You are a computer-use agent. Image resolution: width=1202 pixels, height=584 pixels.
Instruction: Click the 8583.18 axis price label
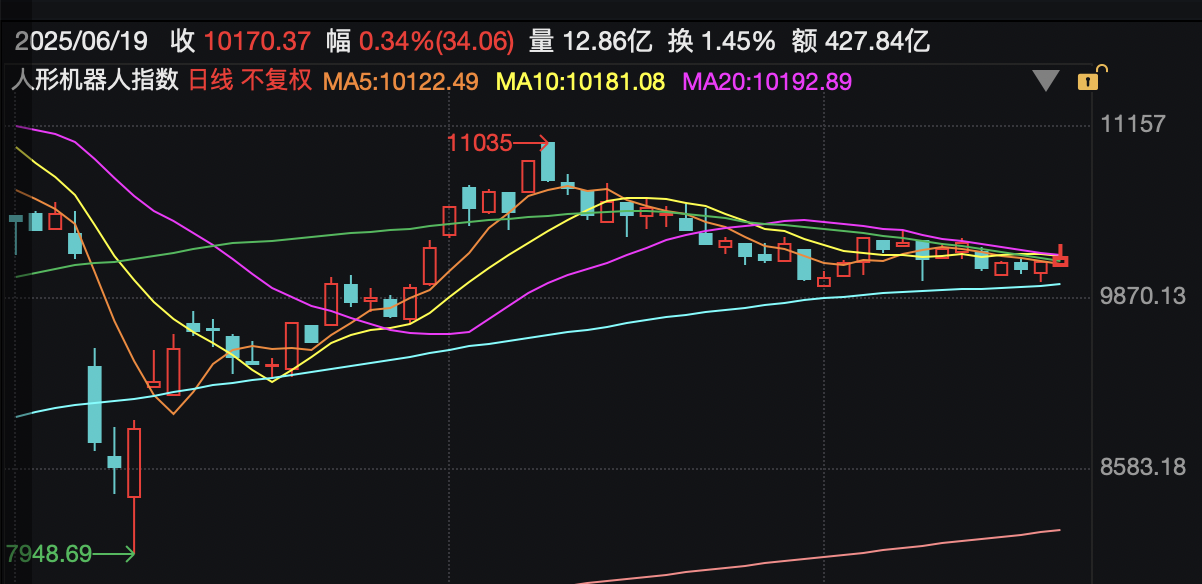tap(1142, 468)
